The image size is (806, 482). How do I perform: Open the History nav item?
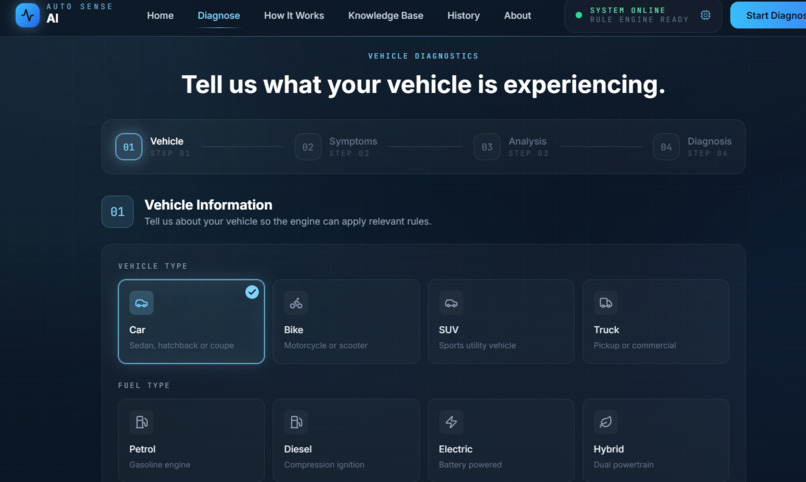click(463, 15)
